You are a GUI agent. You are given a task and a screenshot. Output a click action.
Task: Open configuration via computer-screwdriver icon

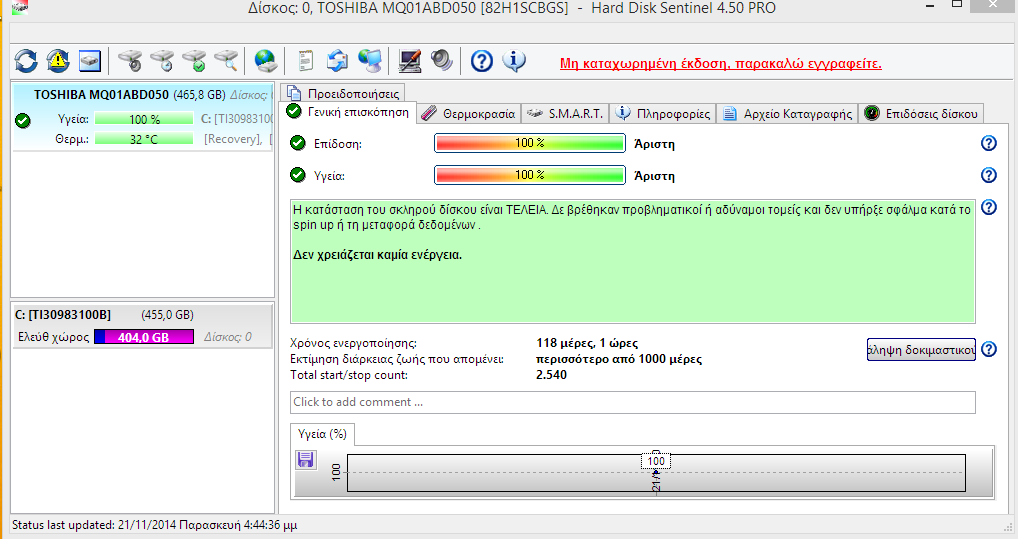[410, 61]
